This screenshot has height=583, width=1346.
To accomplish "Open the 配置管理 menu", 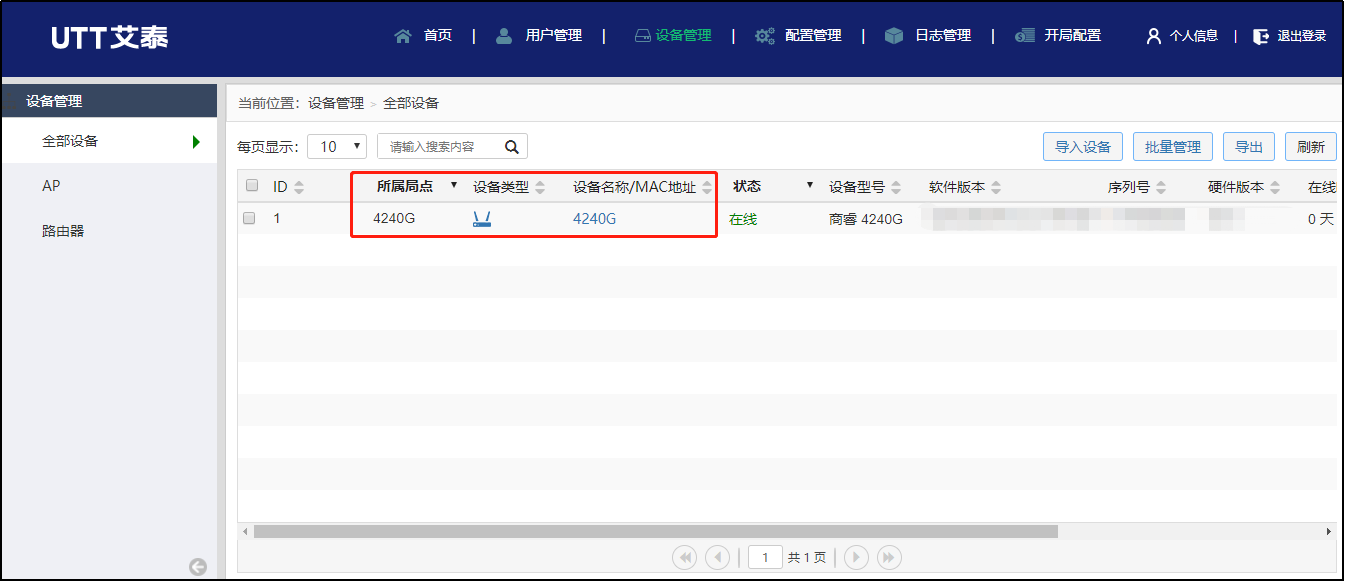I will [813, 36].
